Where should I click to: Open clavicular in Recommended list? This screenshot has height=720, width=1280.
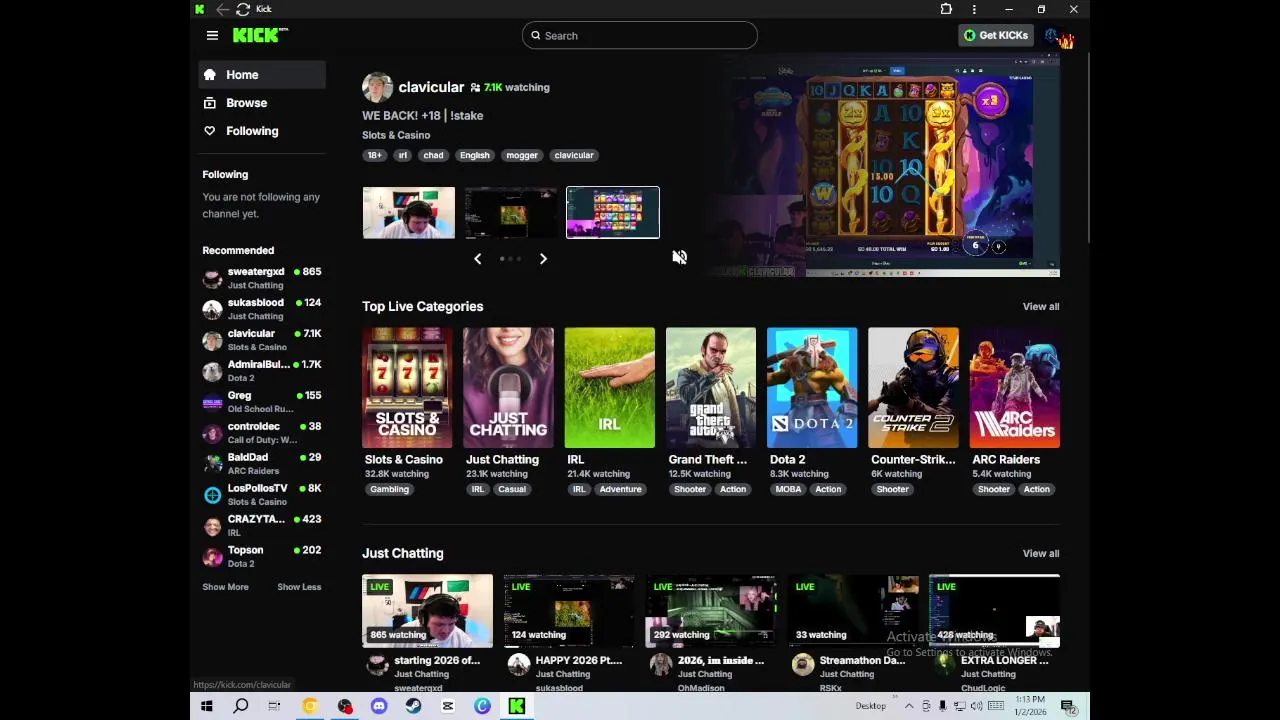click(x=262, y=340)
